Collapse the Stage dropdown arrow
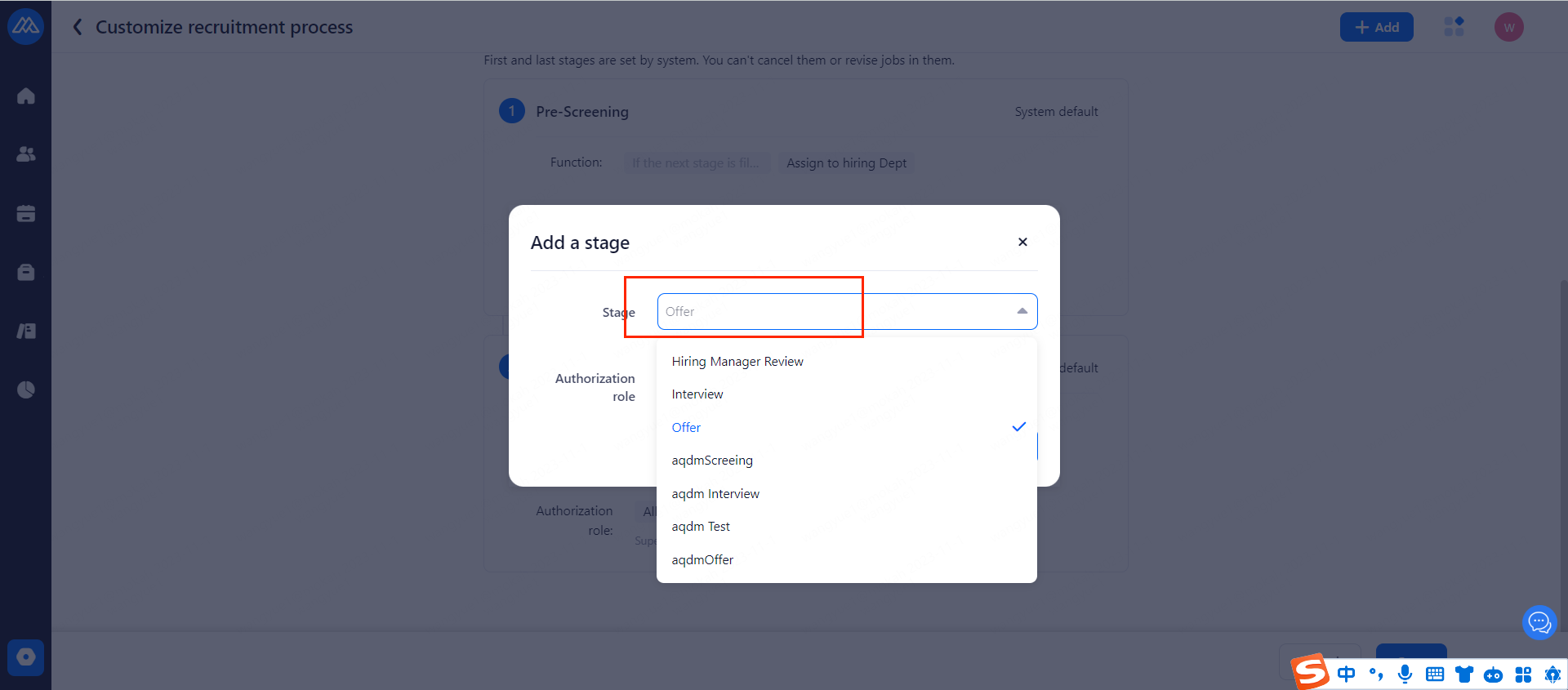This screenshot has height=690, width=1568. click(x=1022, y=311)
